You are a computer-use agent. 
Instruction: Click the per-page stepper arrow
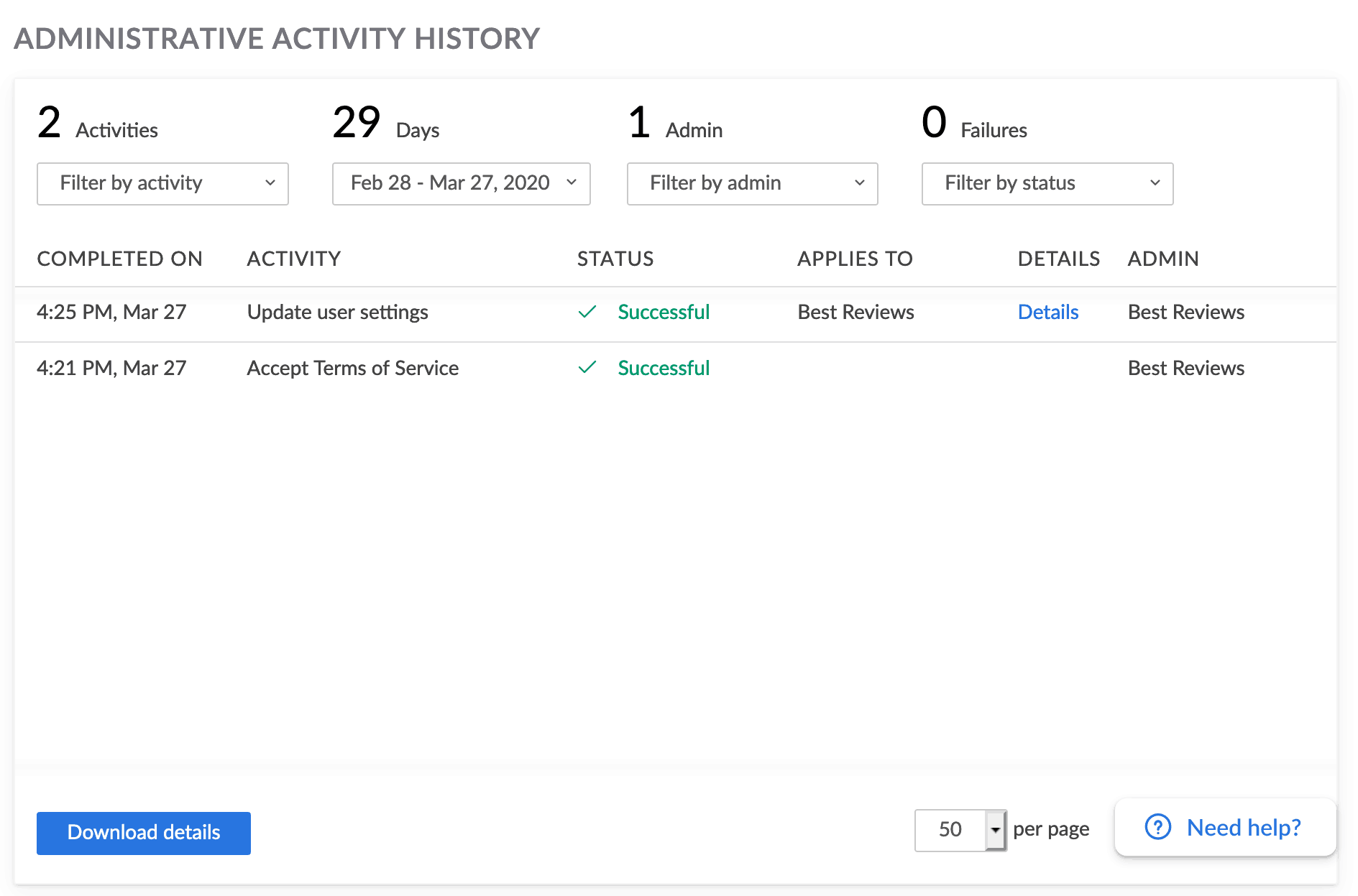(996, 831)
